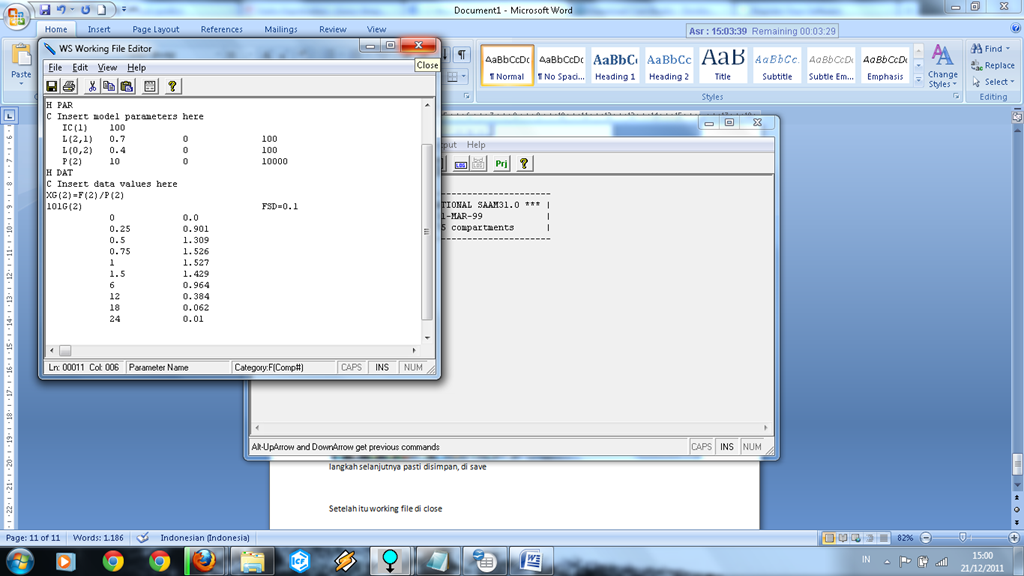Switch to the Page Layout ribbon tab
Viewport: 1024px width, 576px height.
[155, 29]
